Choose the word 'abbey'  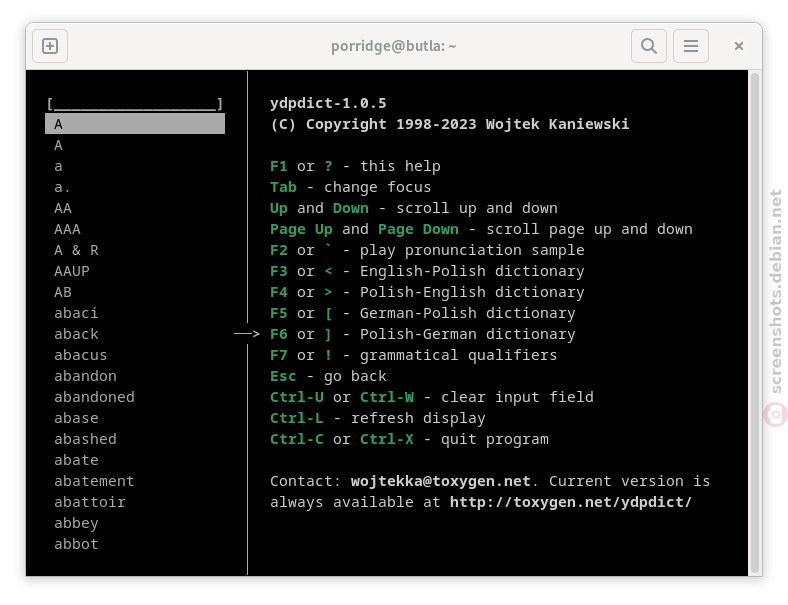tap(76, 523)
